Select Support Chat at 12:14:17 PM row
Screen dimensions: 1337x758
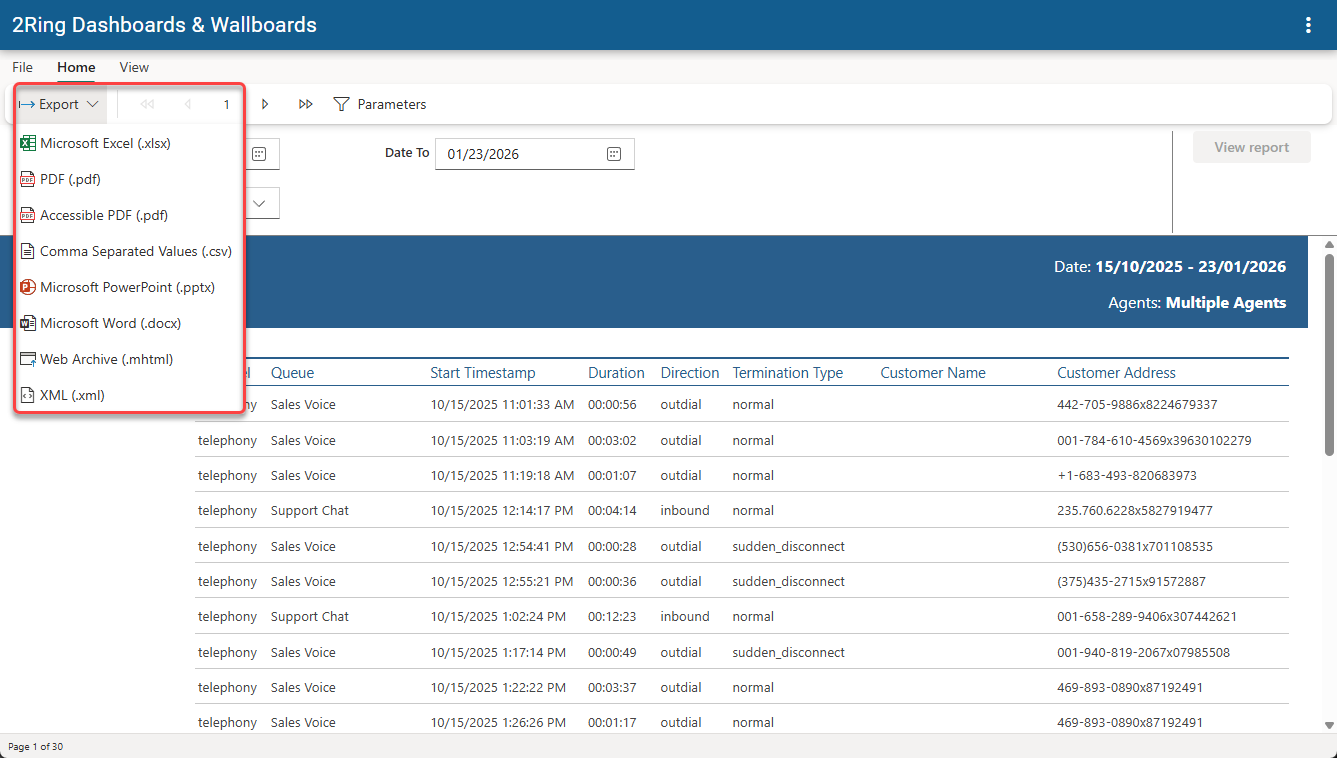[310, 511]
